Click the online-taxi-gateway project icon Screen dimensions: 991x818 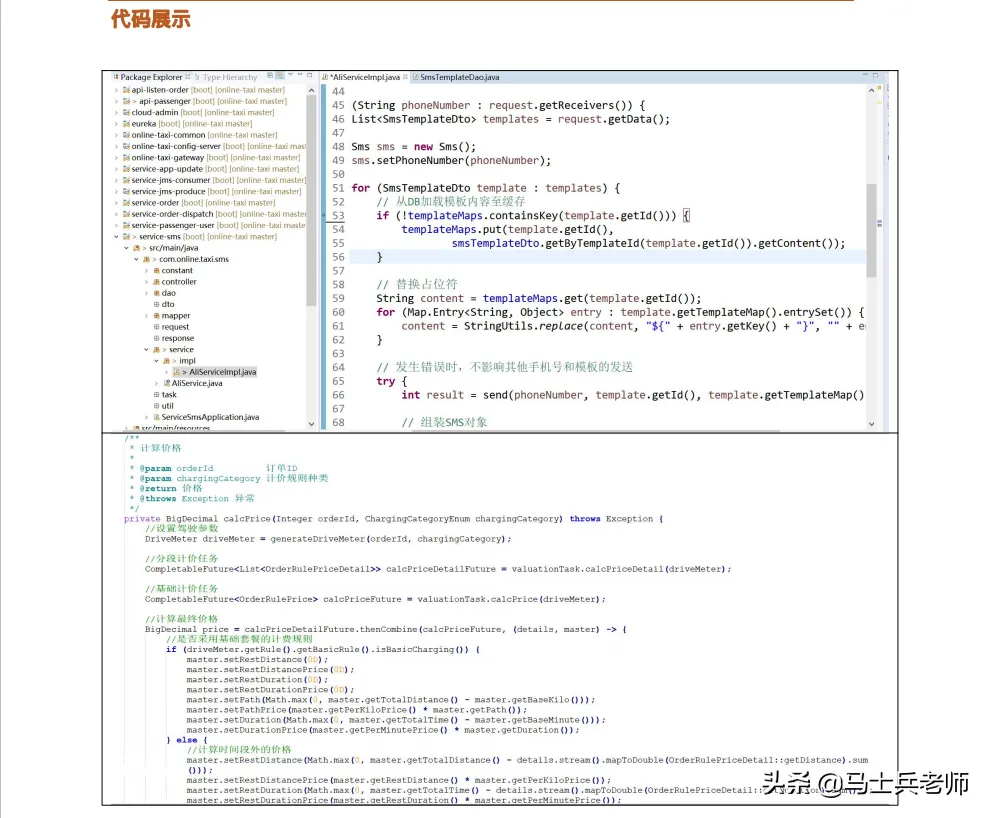[126, 158]
